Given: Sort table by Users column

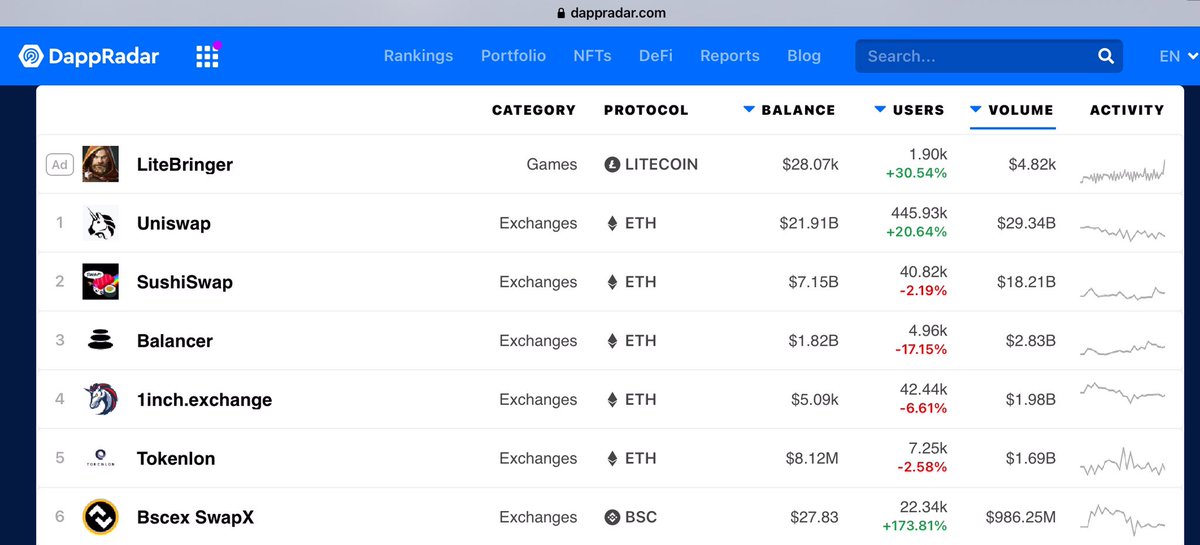Looking at the screenshot, I should pos(910,110).
